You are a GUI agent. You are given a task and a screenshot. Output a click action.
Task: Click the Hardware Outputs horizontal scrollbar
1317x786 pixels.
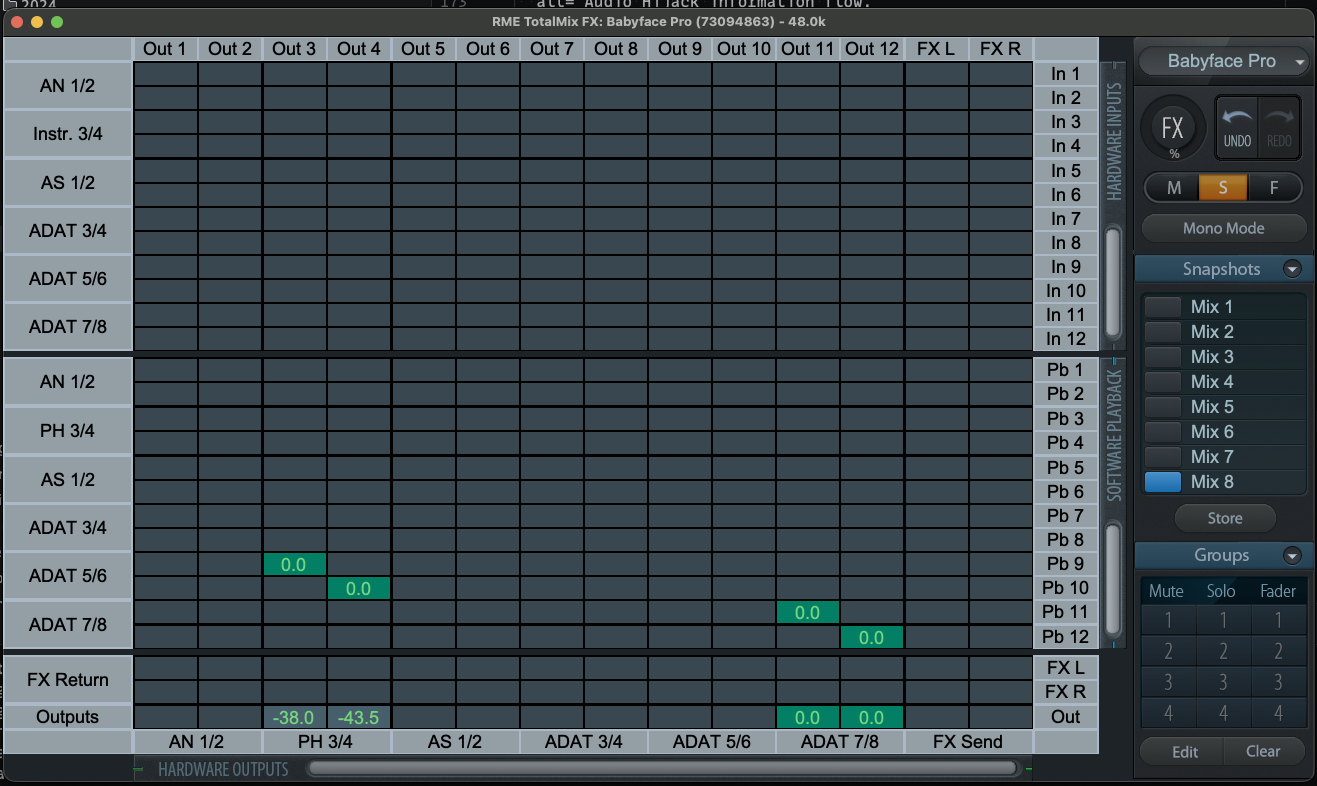point(663,768)
